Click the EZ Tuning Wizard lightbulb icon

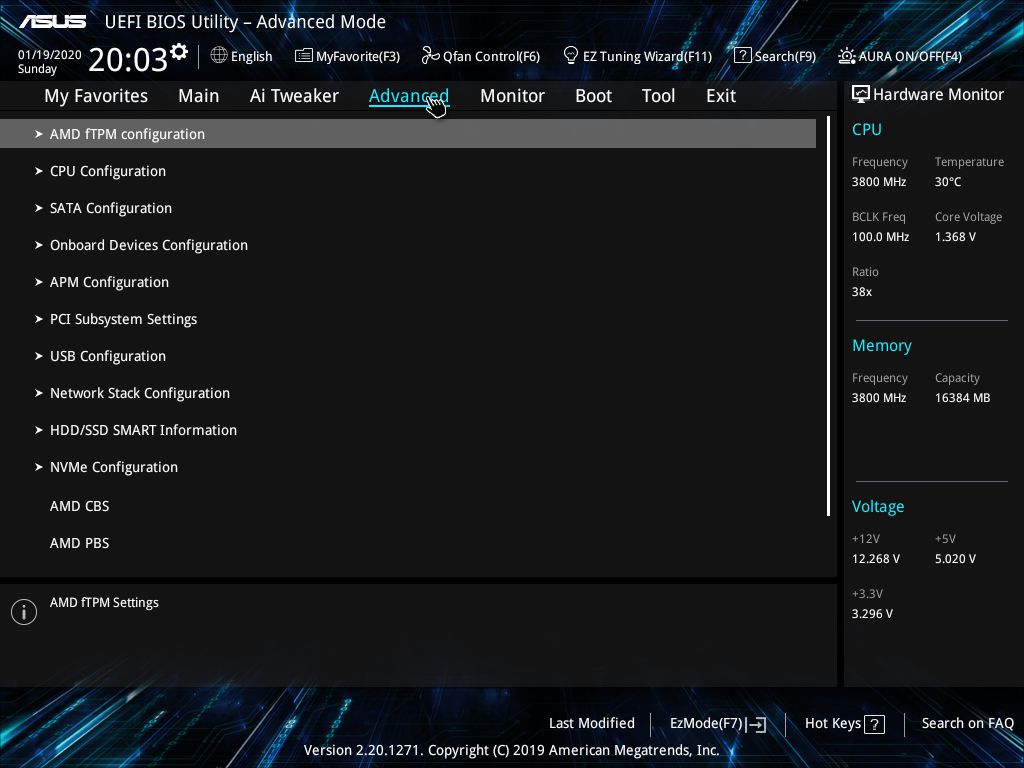571,56
